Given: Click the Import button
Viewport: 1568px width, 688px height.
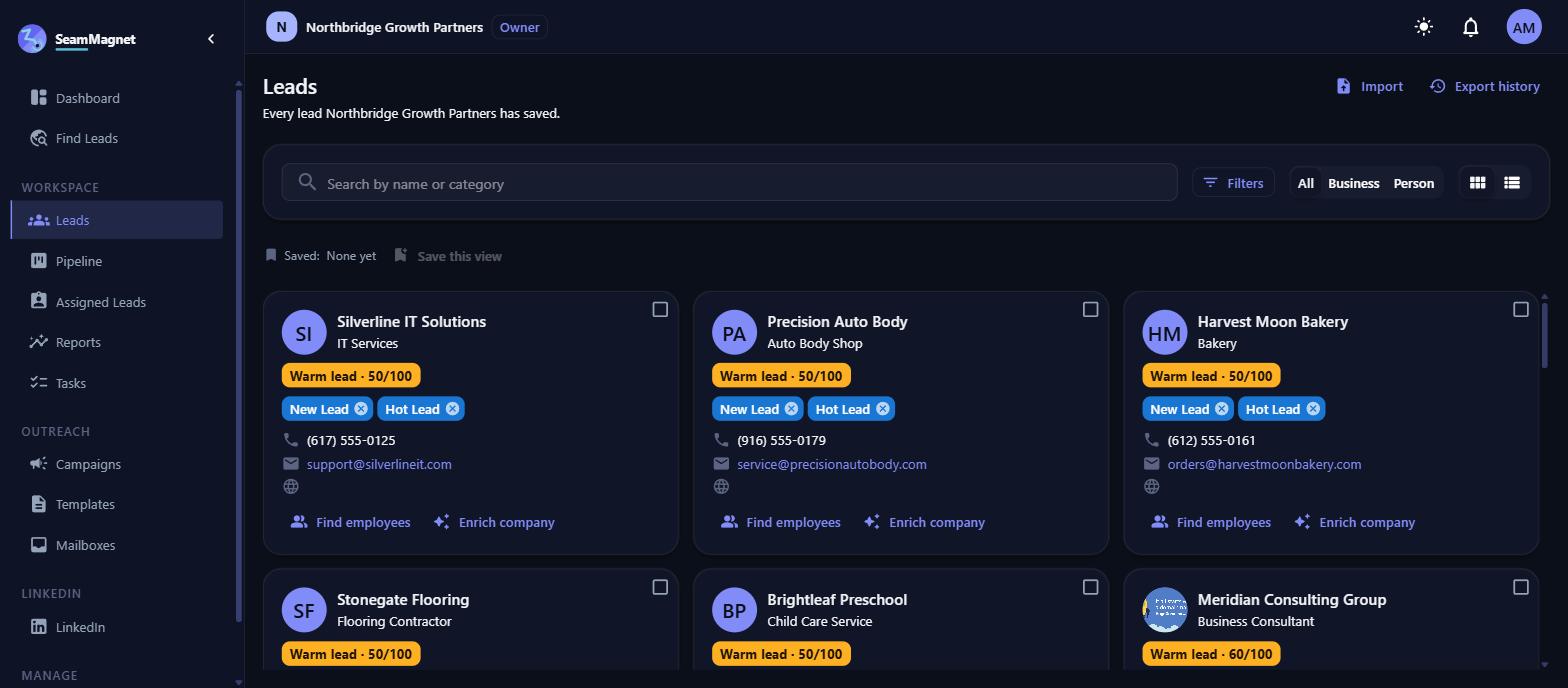Looking at the screenshot, I should [x=1369, y=86].
